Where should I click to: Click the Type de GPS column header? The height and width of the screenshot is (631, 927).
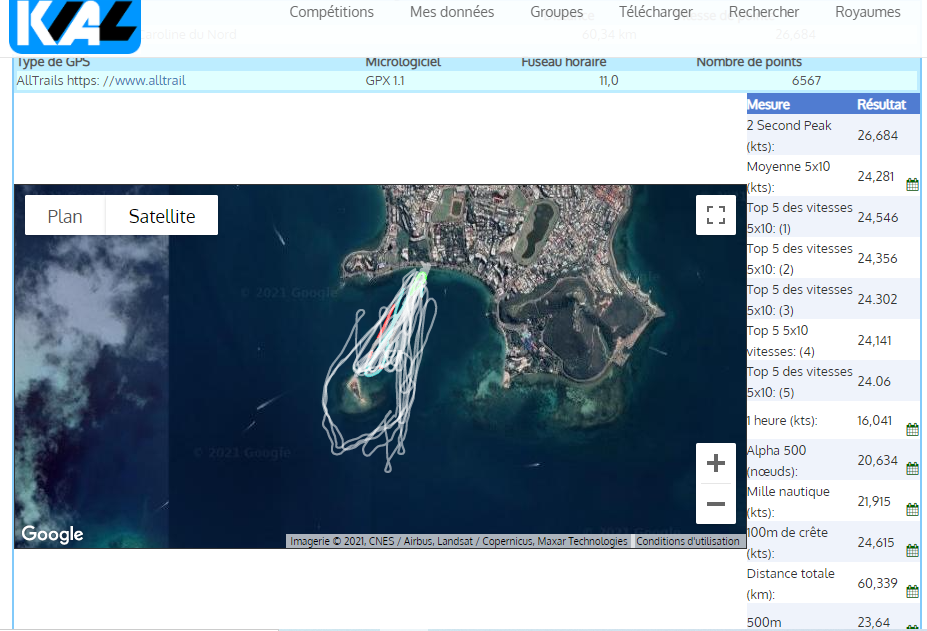53,62
